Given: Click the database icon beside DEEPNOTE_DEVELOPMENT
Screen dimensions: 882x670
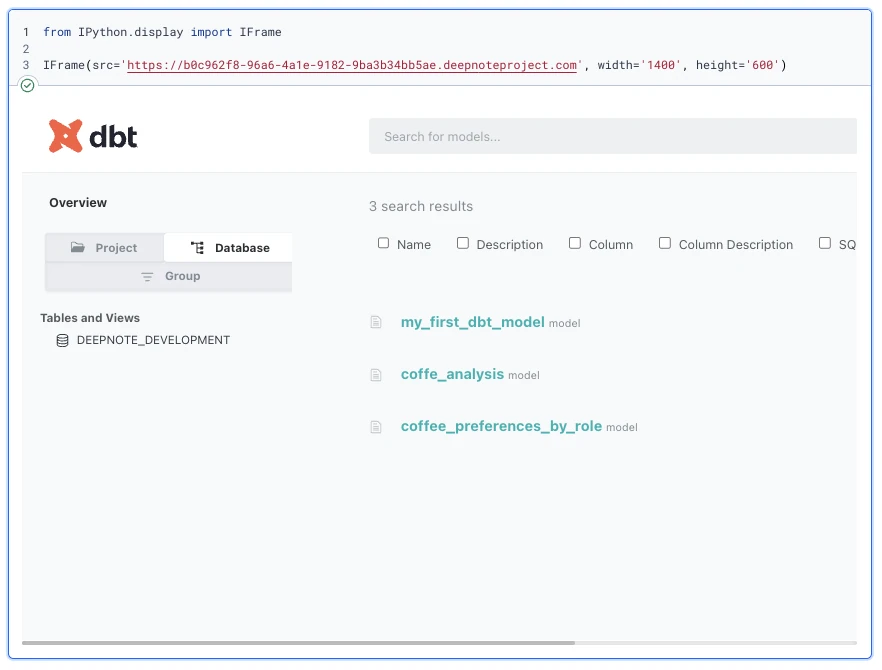Looking at the screenshot, I should coord(62,340).
